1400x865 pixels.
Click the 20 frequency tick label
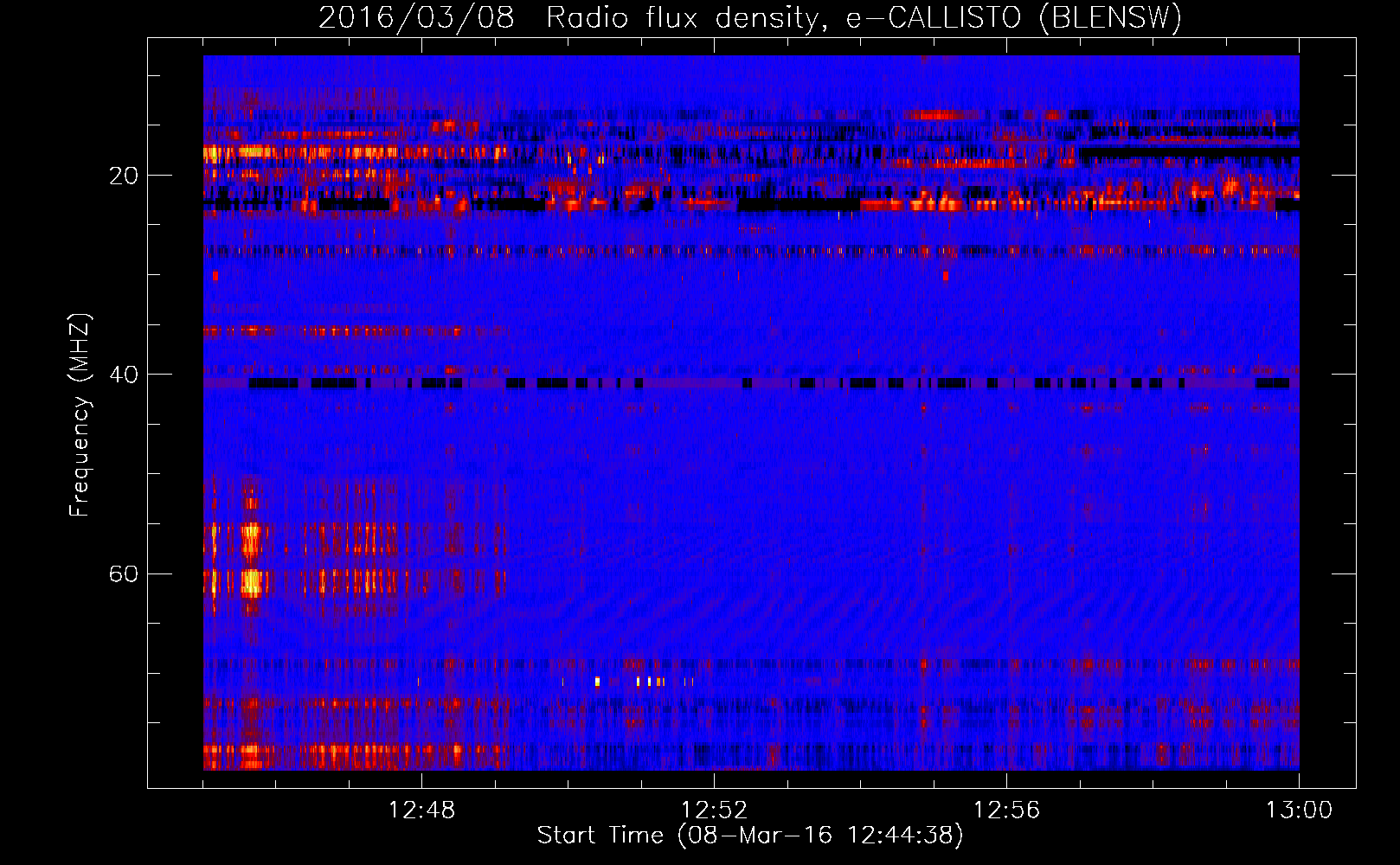[123, 176]
